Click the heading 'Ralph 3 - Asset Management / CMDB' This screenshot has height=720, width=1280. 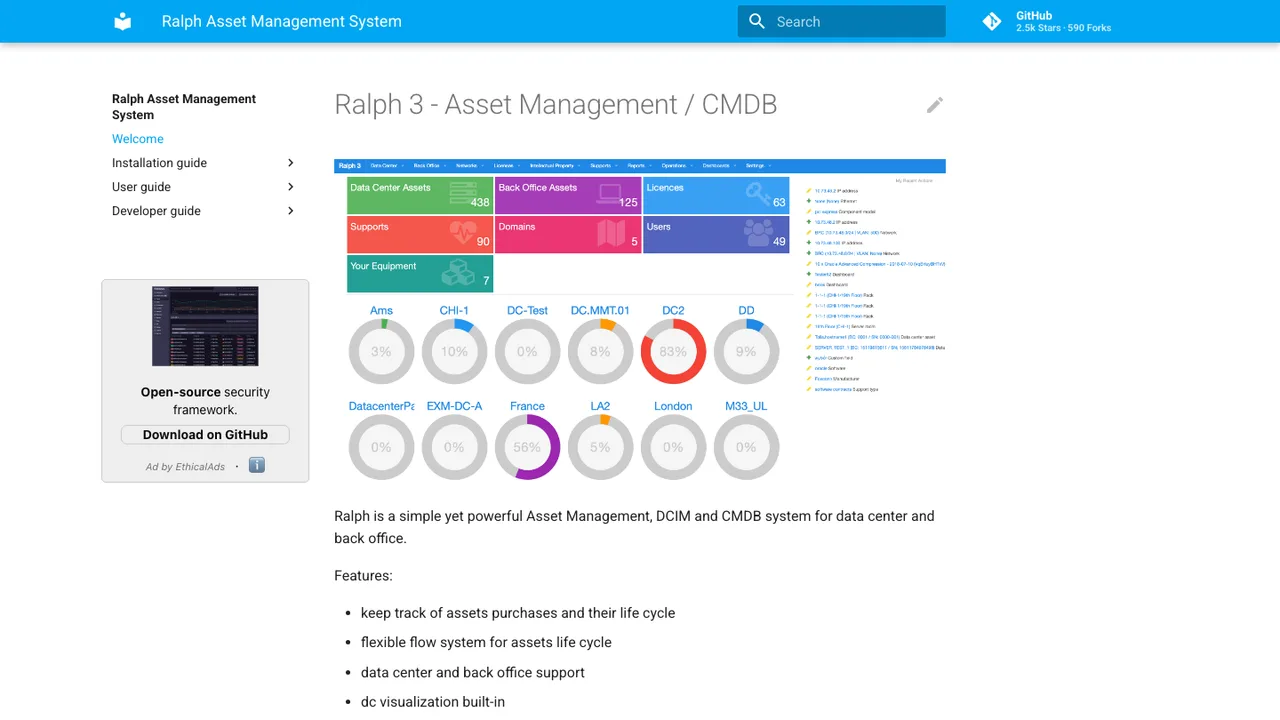(x=556, y=105)
